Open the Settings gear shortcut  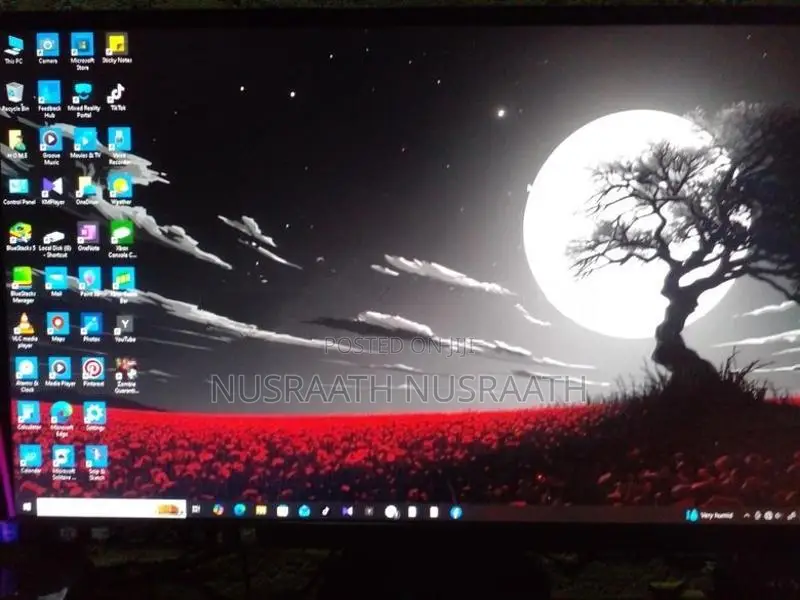pos(95,416)
